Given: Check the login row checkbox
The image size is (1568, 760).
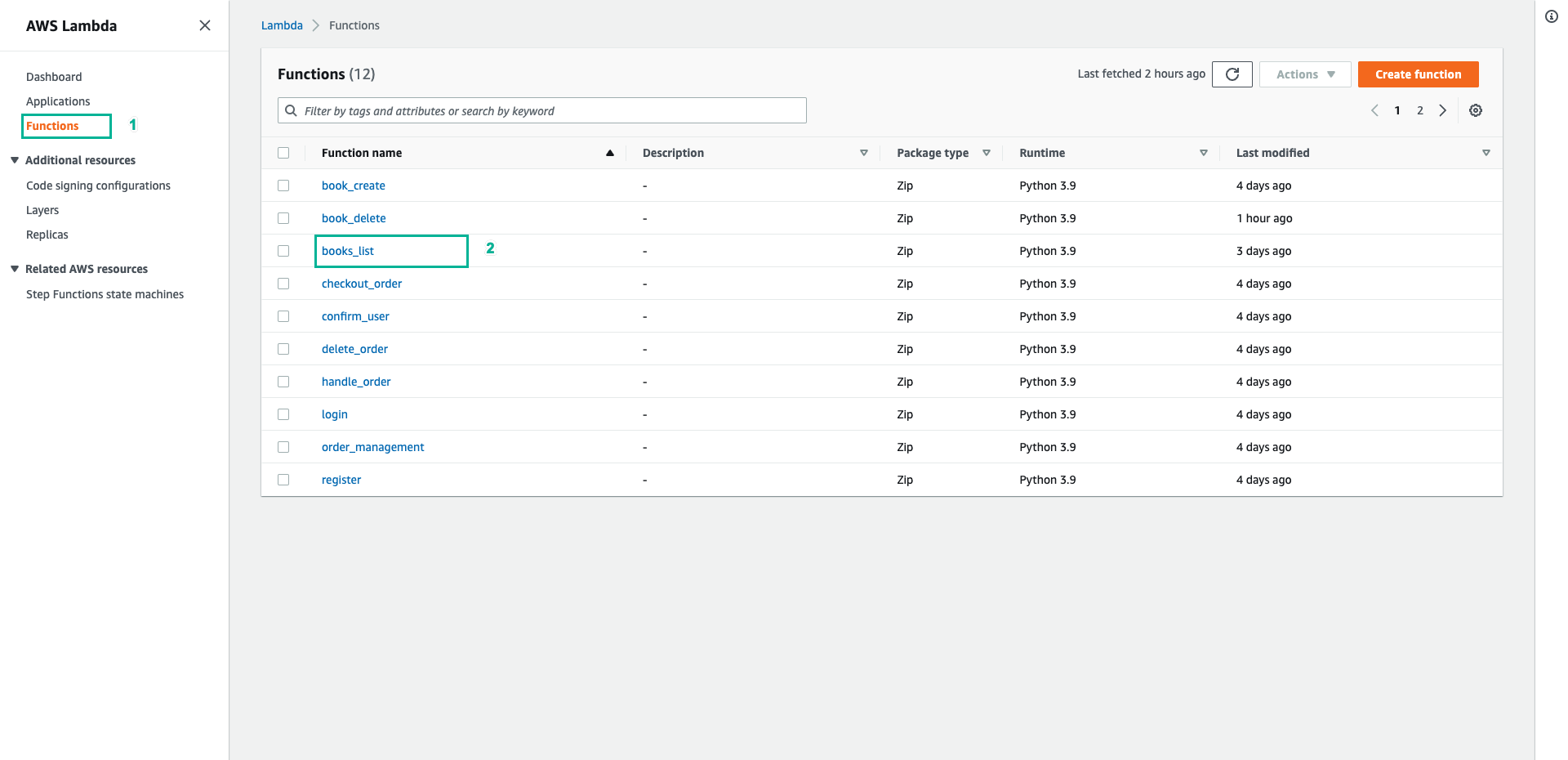Looking at the screenshot, I should [283, 414].
